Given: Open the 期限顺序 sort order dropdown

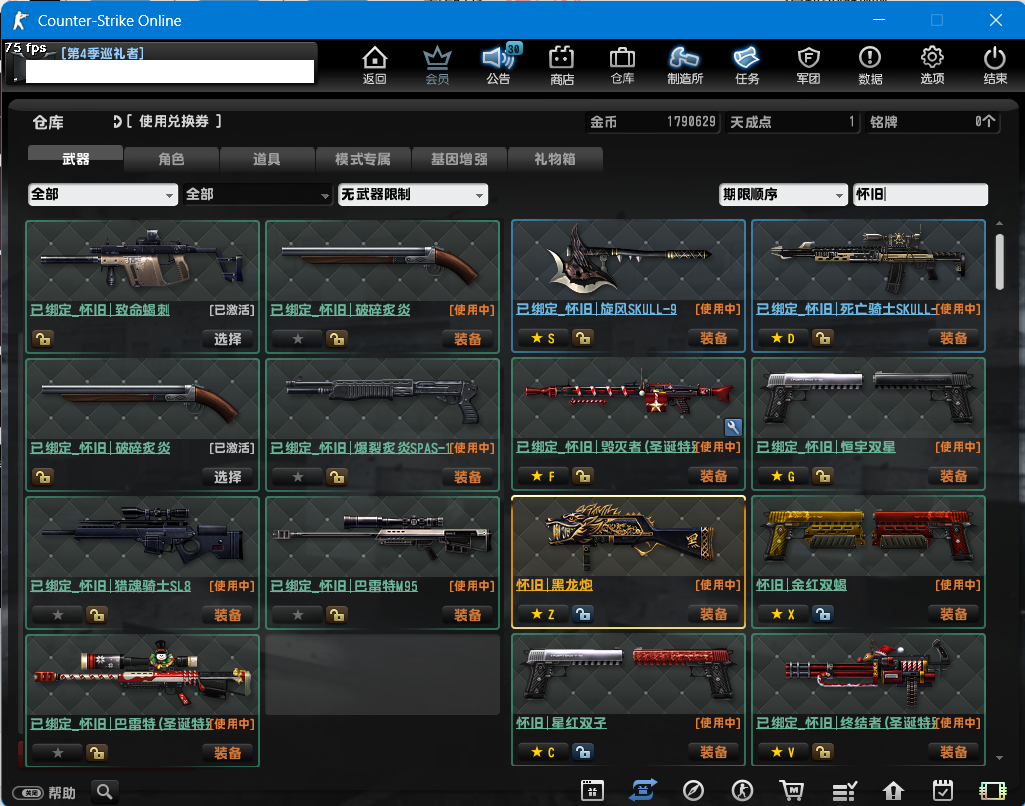Looking at the screenshot, I should (x=783, y=194).
